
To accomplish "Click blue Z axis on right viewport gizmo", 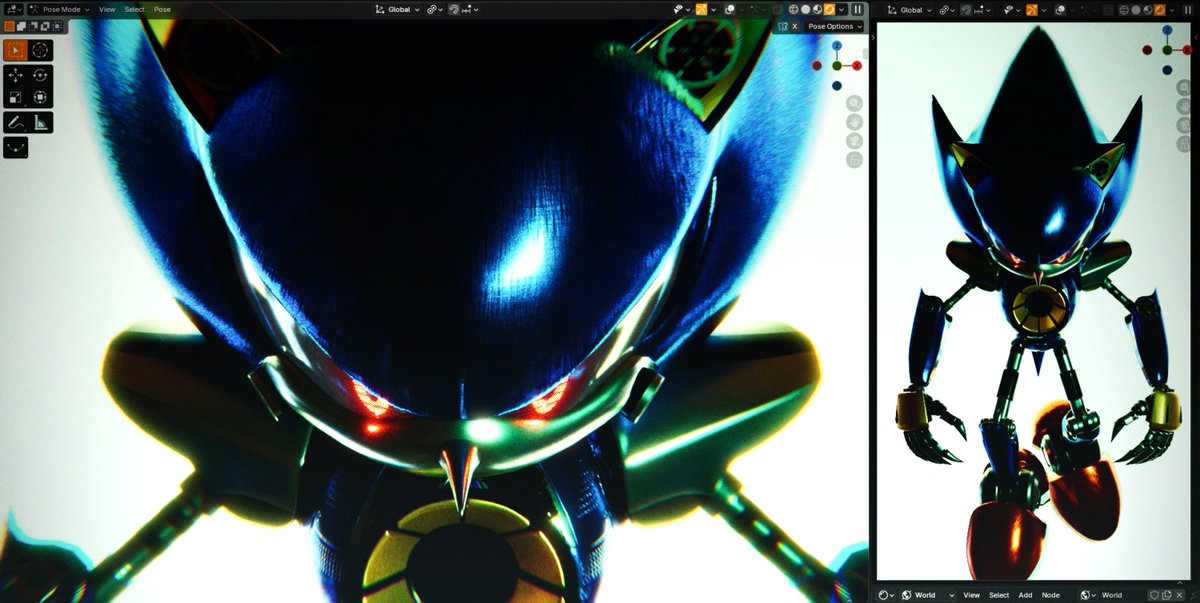I will click(x=1167, y=30).
